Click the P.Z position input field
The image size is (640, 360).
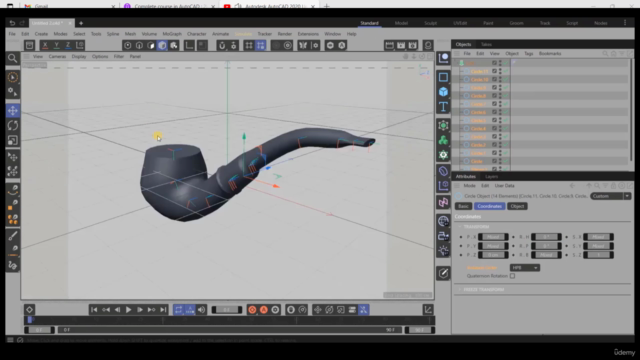(x=493, y=255)
